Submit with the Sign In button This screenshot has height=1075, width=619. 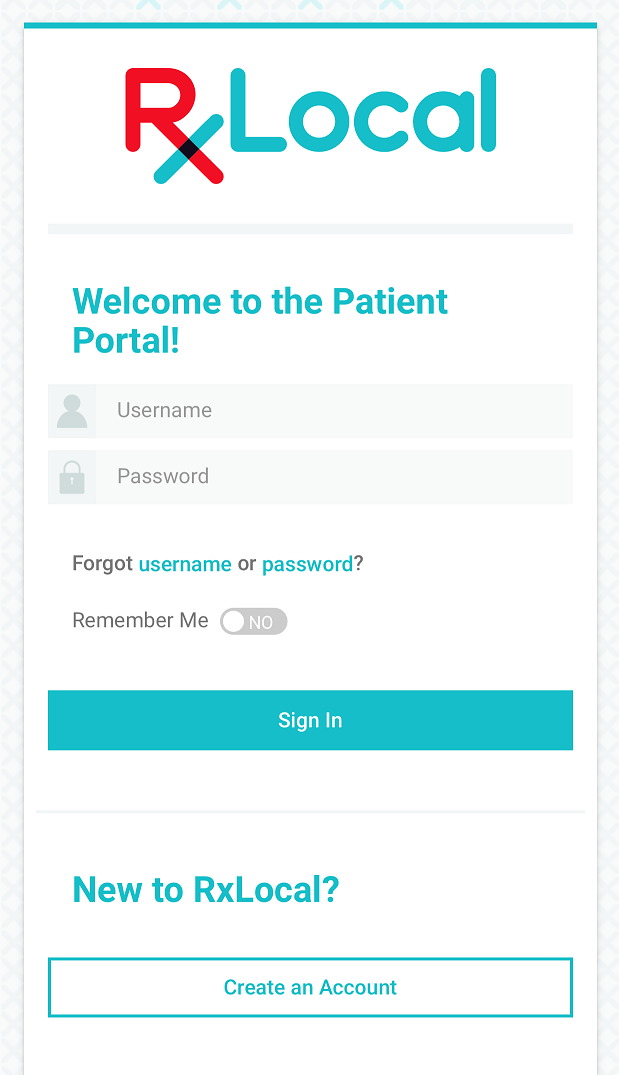[311, 720]
